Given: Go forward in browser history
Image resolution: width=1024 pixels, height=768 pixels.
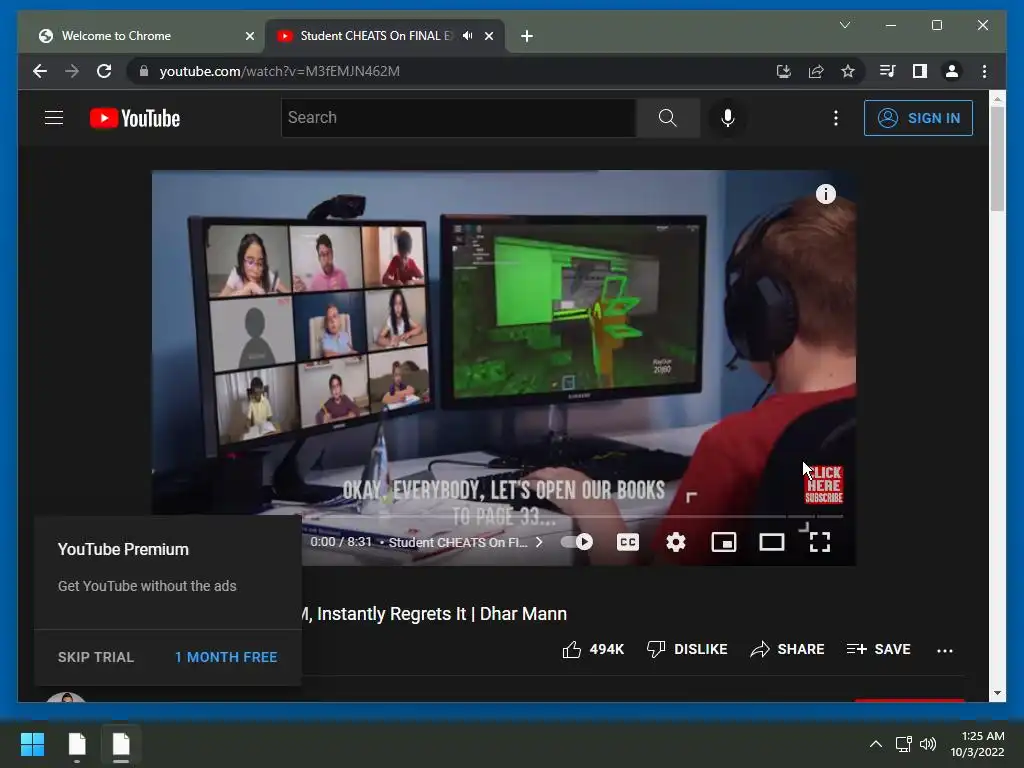Looking at the screenshot, I should pos(72,71).
